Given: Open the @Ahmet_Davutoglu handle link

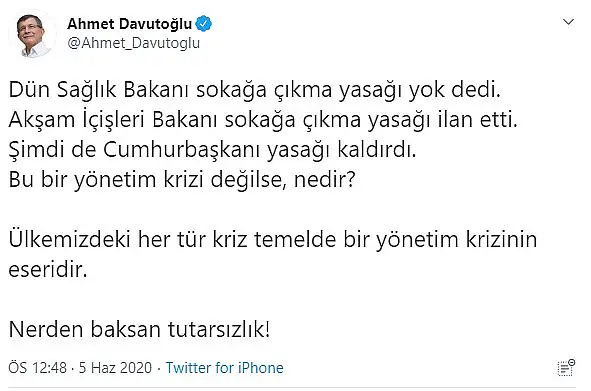Looking at the screenshot, I should coord(133,43).
